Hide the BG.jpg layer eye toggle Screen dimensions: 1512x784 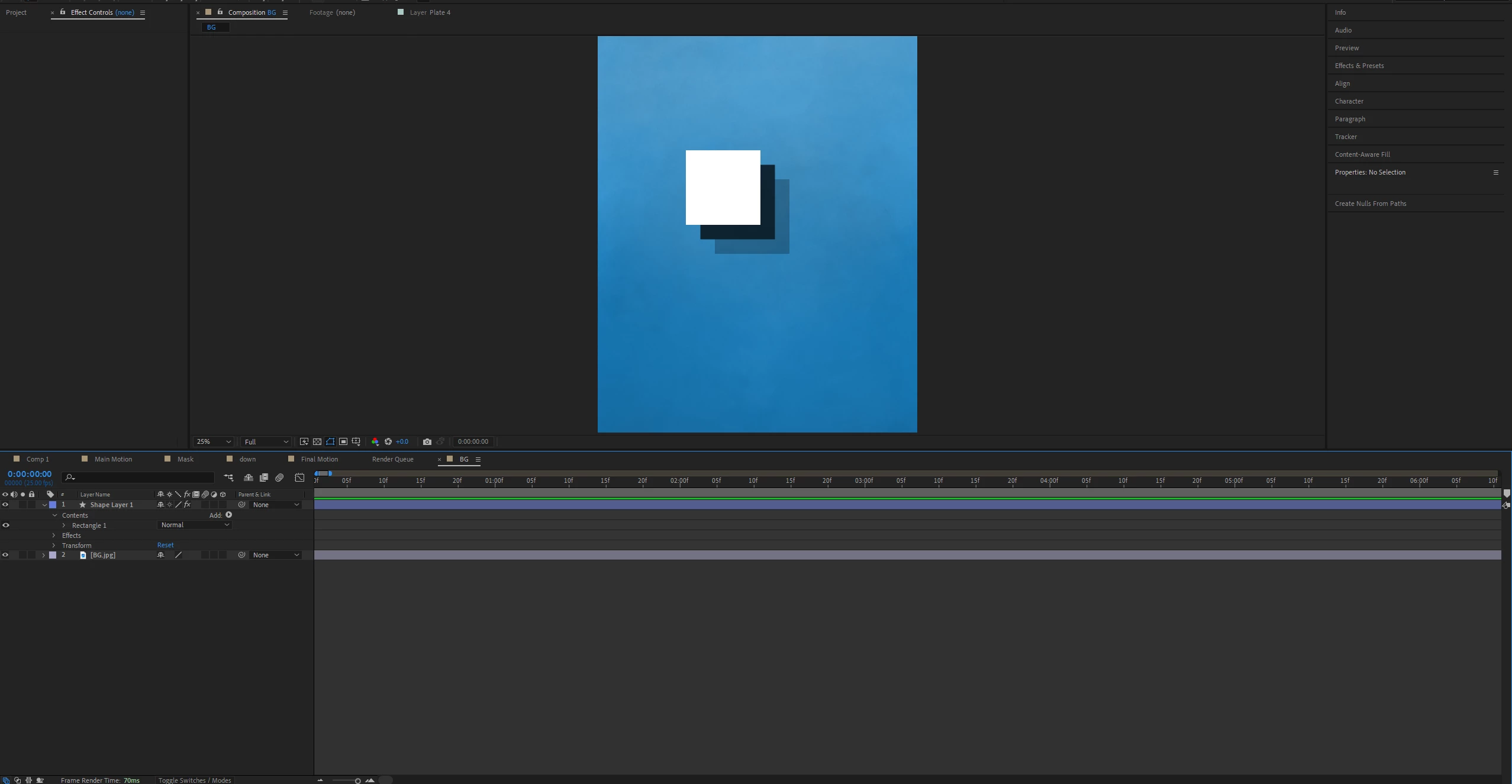(x=5, y=555)
